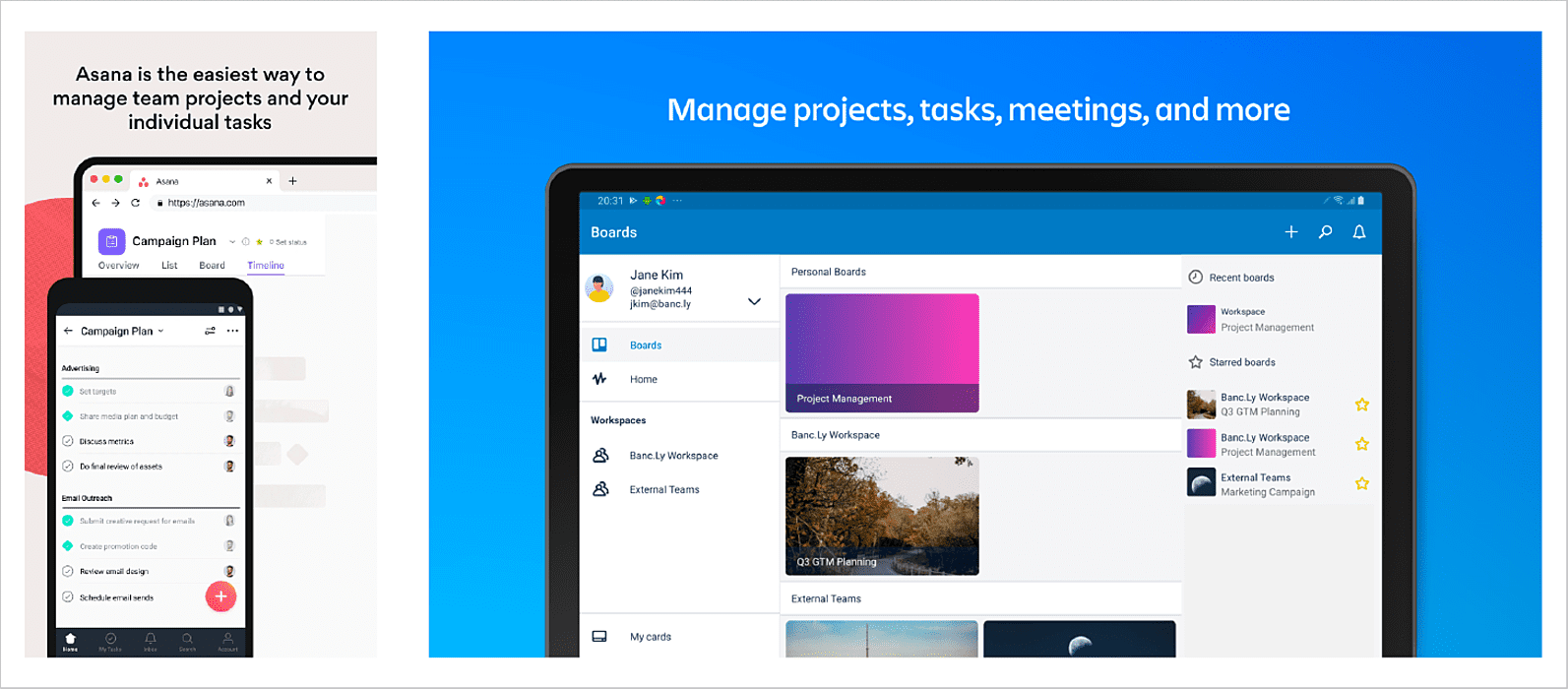Mark Do final review of assets complete
This screenshot has height=689, width=1568.
coord(68,466)
